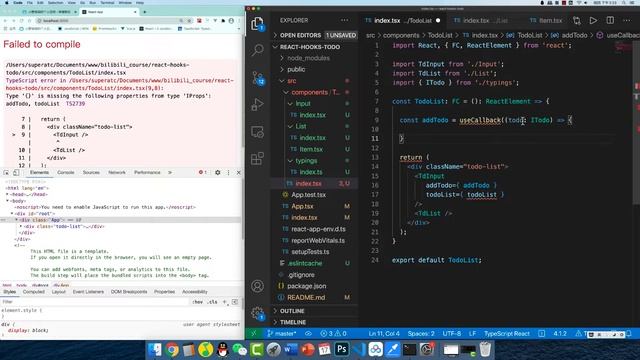Expand the node_modules folder
This screenshot has height=360, width=640.
315,58
